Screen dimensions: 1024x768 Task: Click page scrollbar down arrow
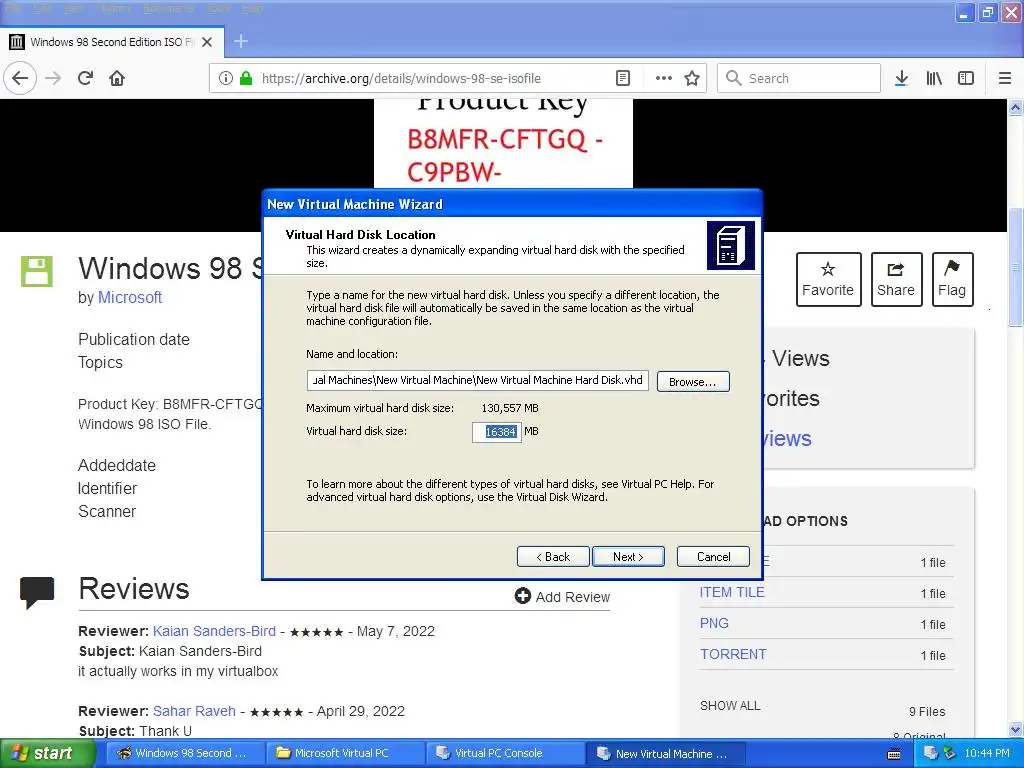tap(1015, 729)
